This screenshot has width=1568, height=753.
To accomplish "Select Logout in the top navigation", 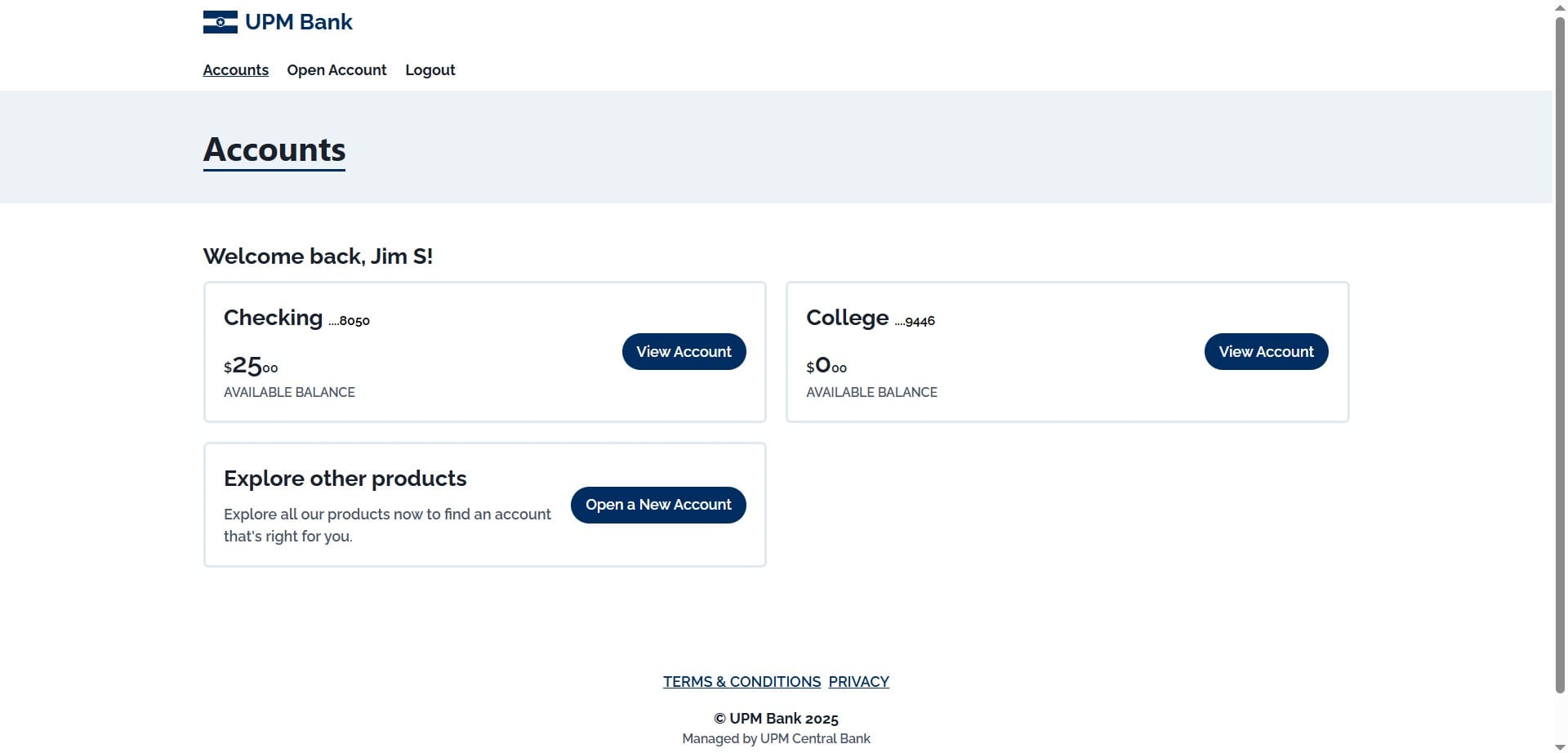I will pyautogui.click(x=430, y=70).
